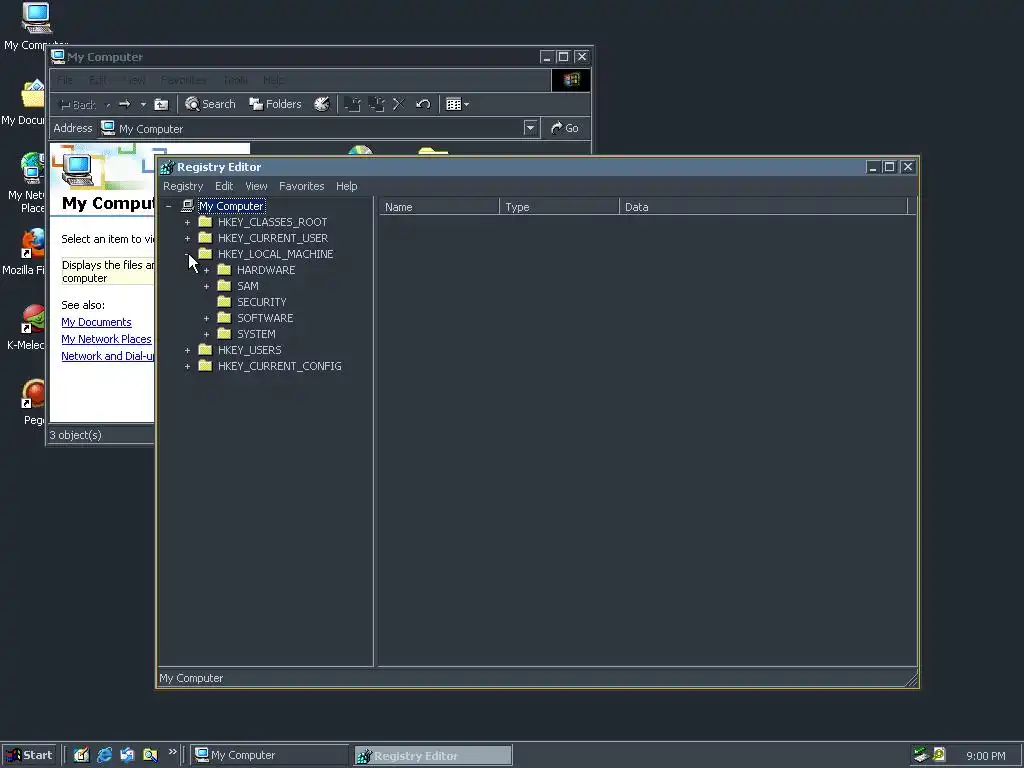This screenshot has height=768, width=1024.
Task: Open the Address bar dropdown arrow
Action: click(x=530, y=128)
